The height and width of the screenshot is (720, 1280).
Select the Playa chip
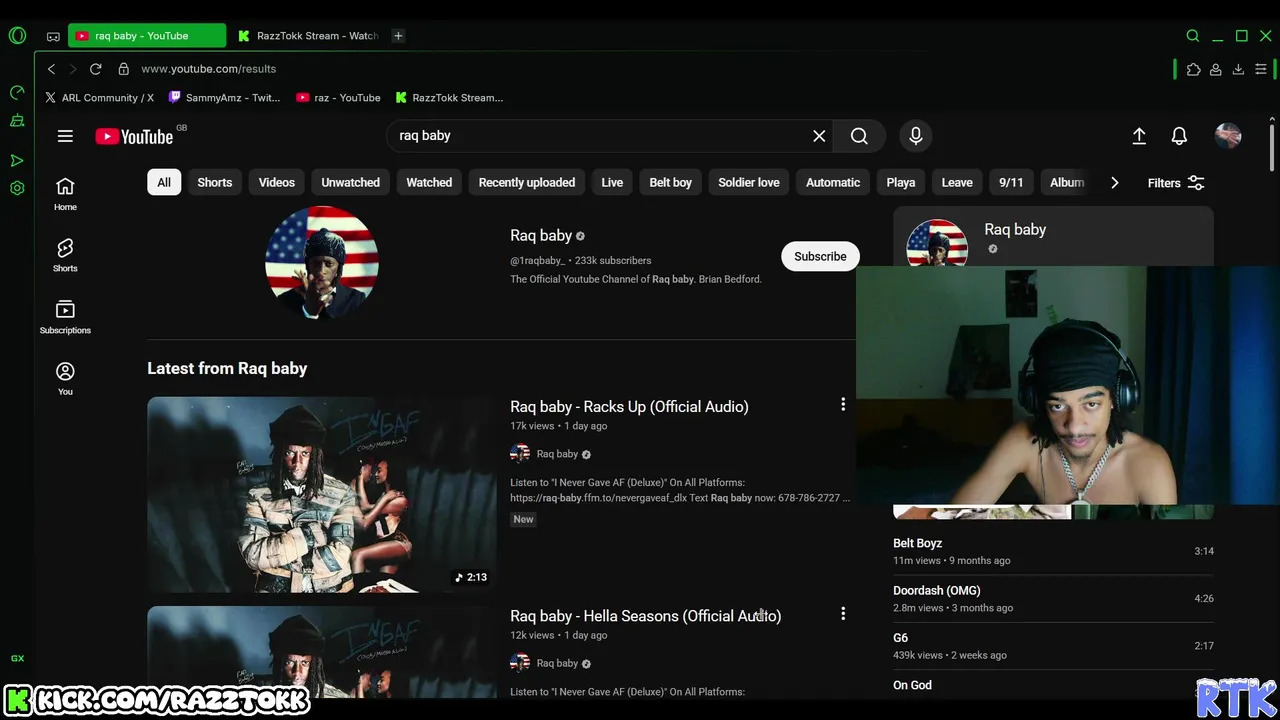(901, 182)
